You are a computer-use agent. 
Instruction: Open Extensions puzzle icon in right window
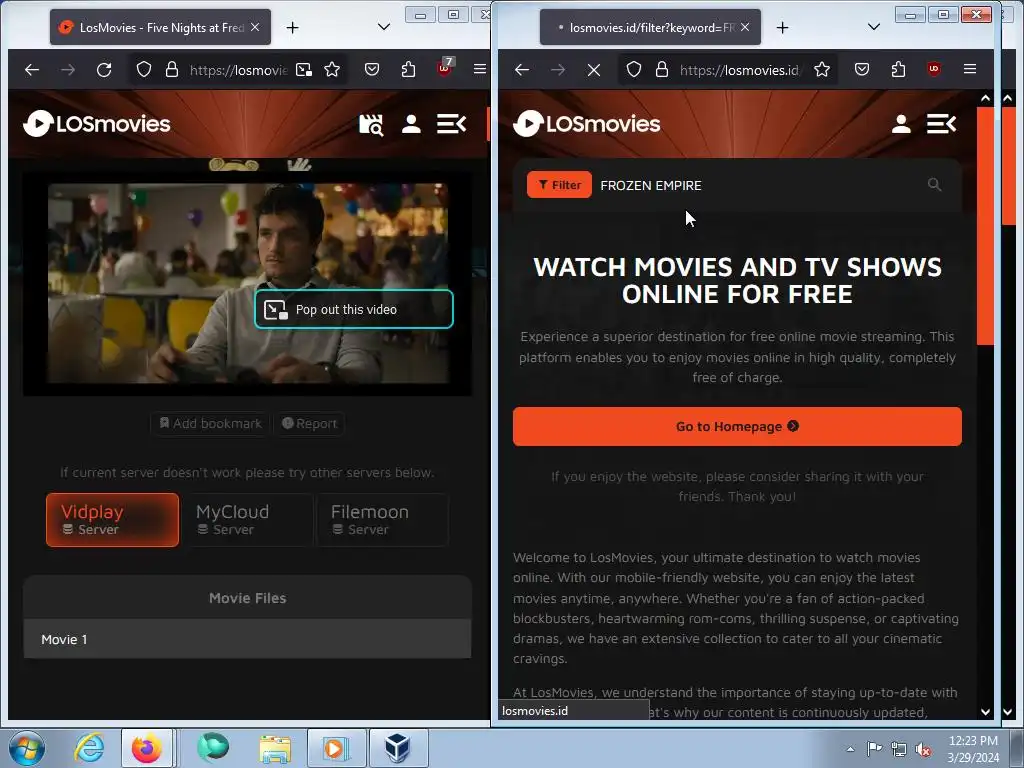[x=898, y=69]
